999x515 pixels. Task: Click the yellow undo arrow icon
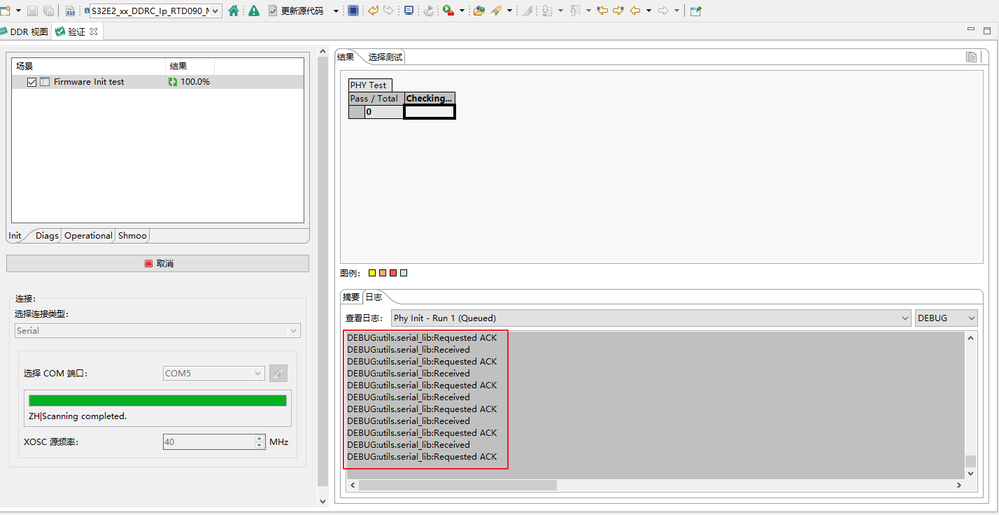pos(373,11)
